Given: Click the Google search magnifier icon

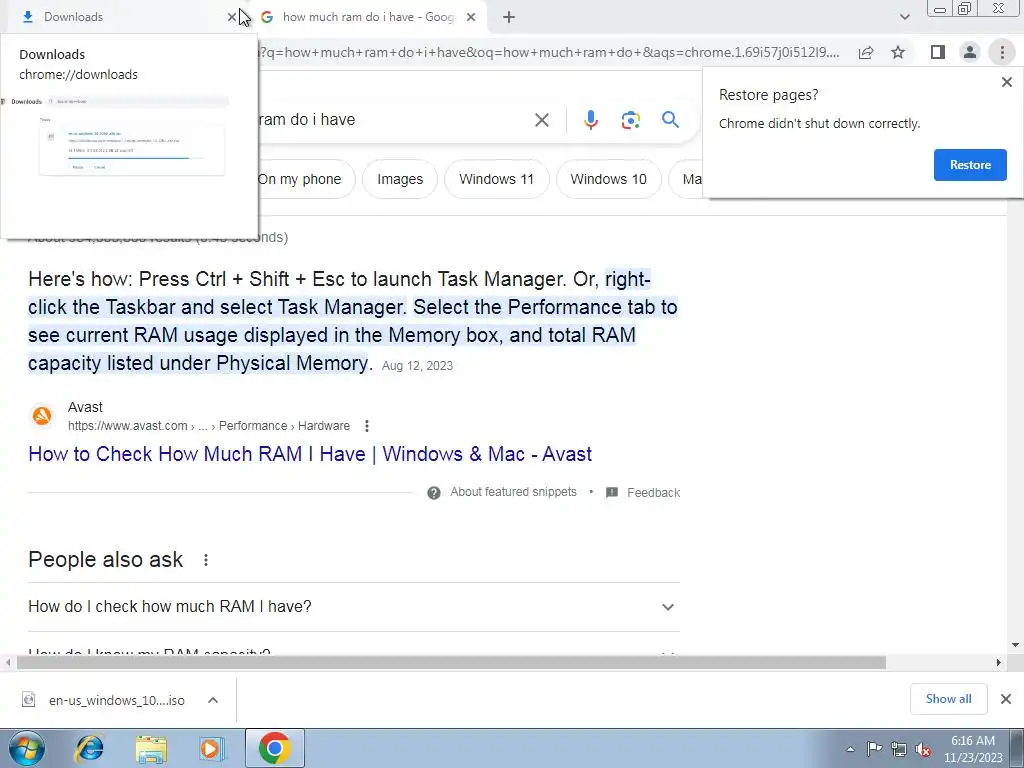Looking at the screenshot, I should pos(670,120).
